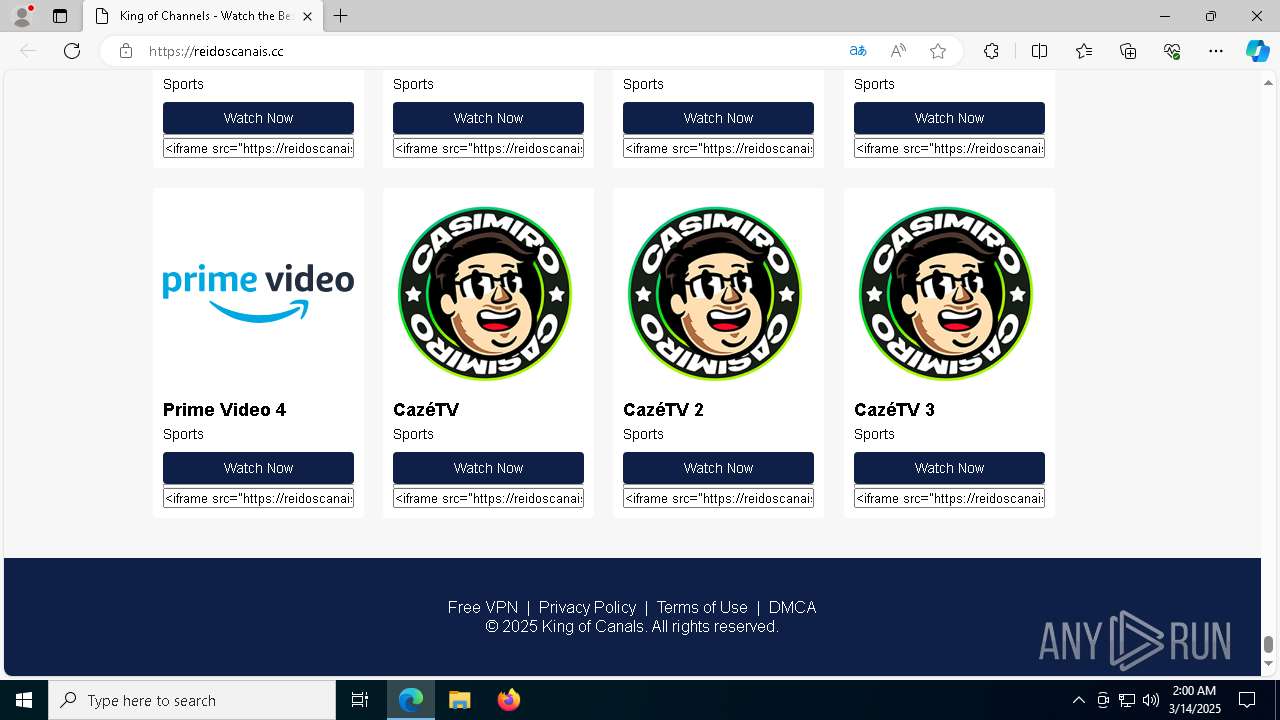This screenshot has width=1280, height=720.
Task: Select iframe code field under CazéTV 2
Action: click(x=718, y=498)
